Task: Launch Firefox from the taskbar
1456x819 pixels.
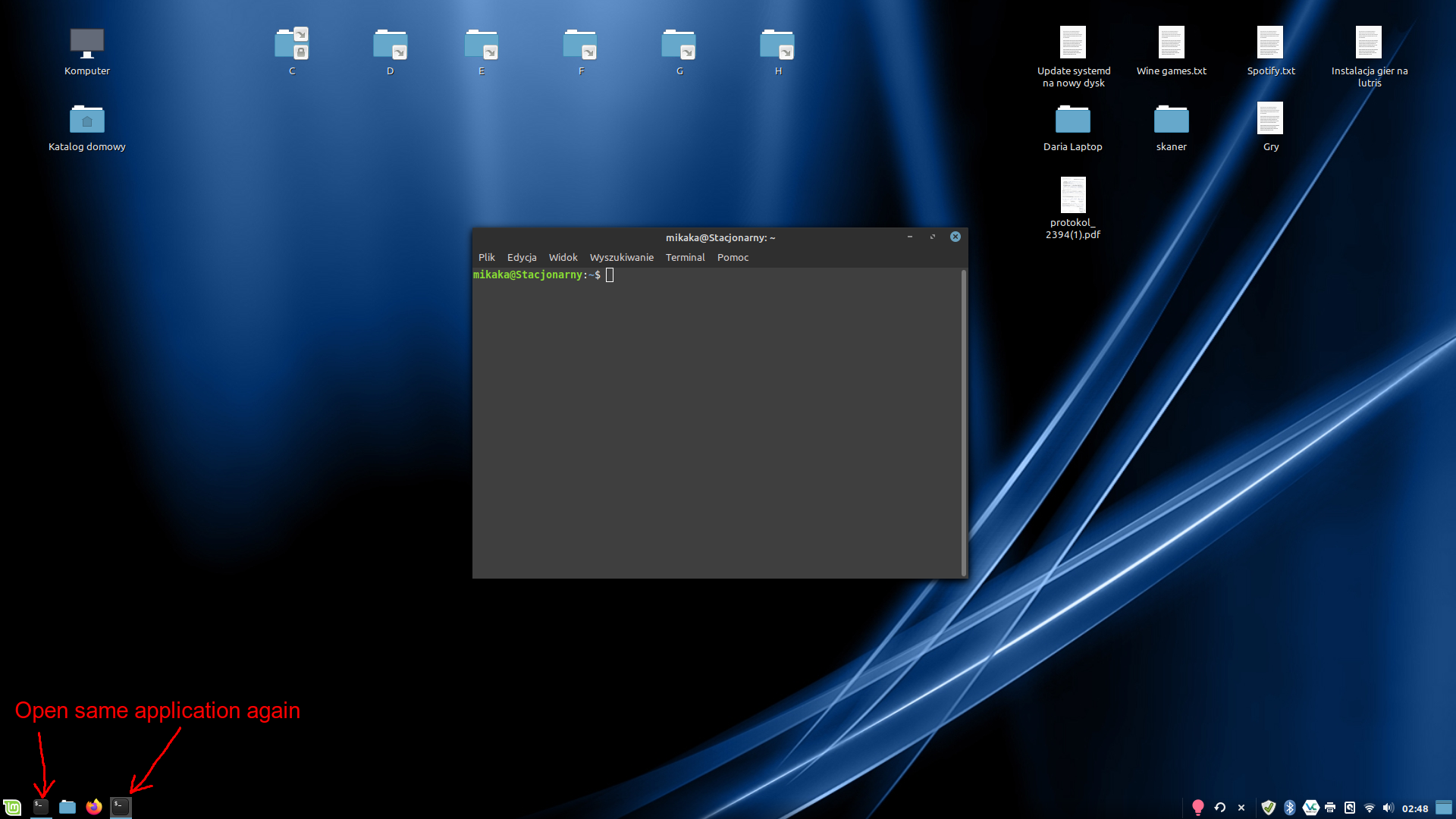Action: coord(94,807)
